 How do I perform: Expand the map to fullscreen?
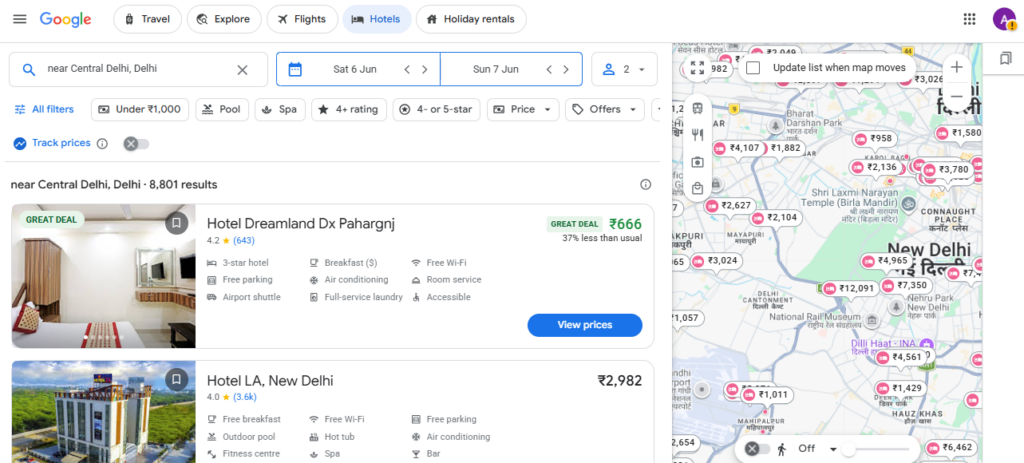coord(697,68)
